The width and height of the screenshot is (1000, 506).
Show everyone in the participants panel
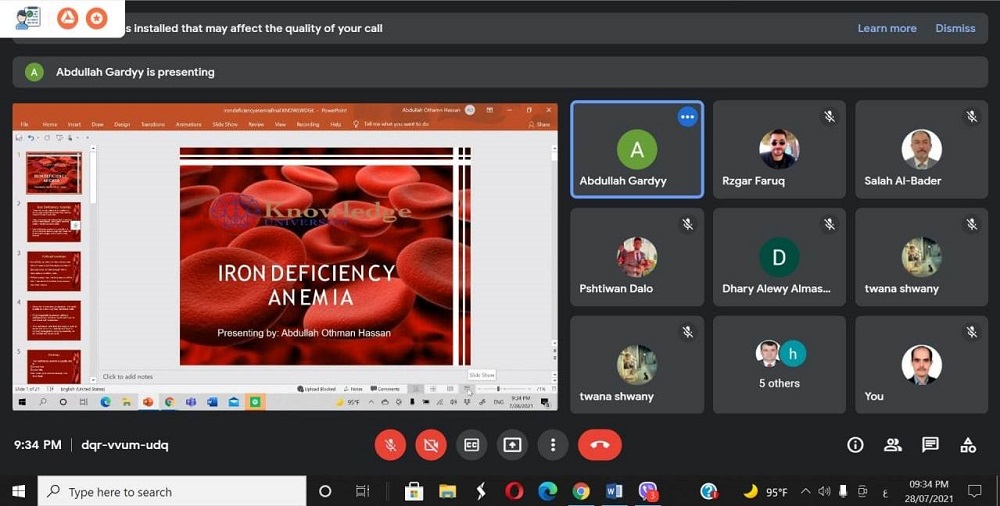point(893,445)
